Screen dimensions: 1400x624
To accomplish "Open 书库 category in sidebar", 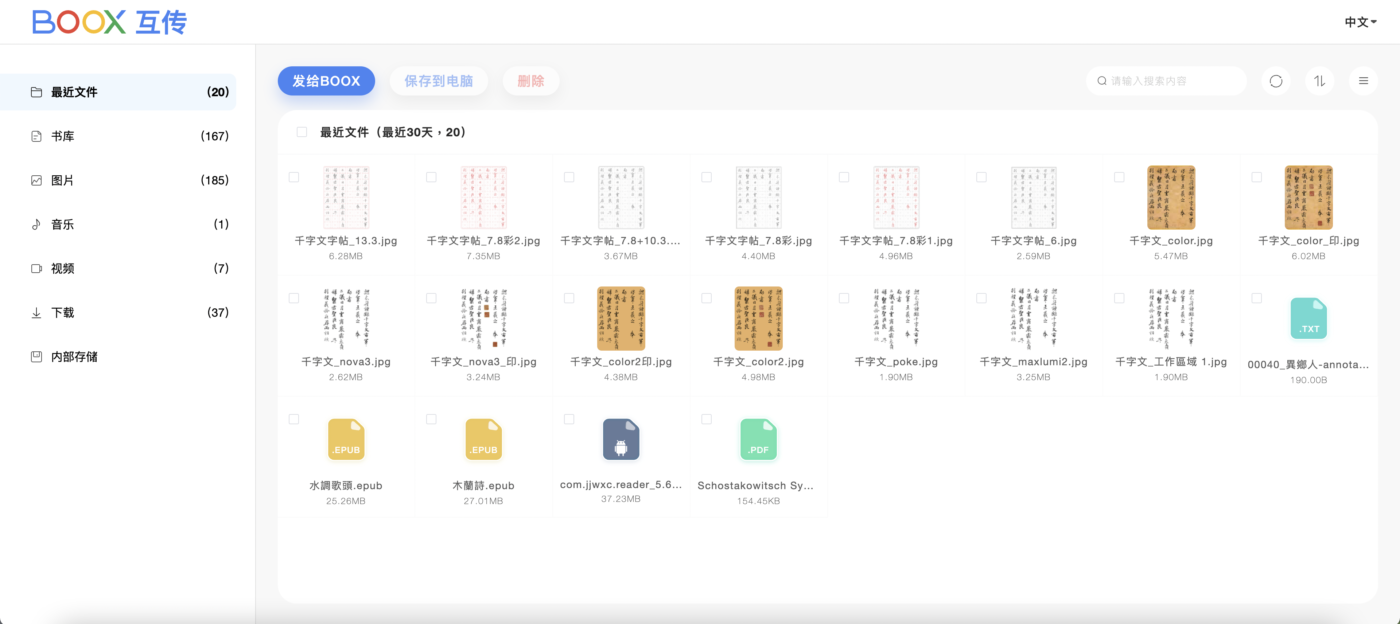I will [118, 136].
